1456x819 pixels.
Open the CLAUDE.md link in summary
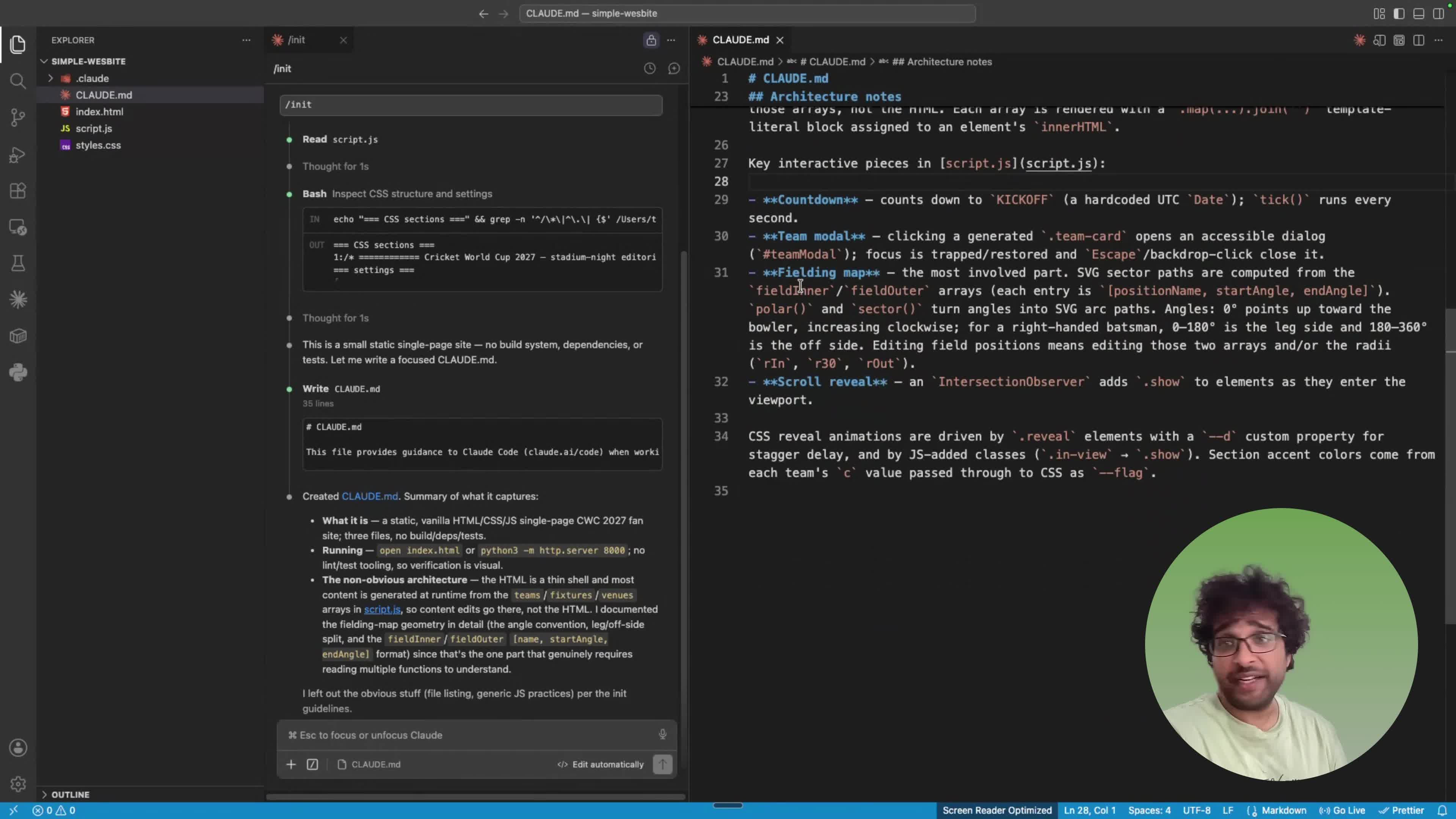(370, 496)
